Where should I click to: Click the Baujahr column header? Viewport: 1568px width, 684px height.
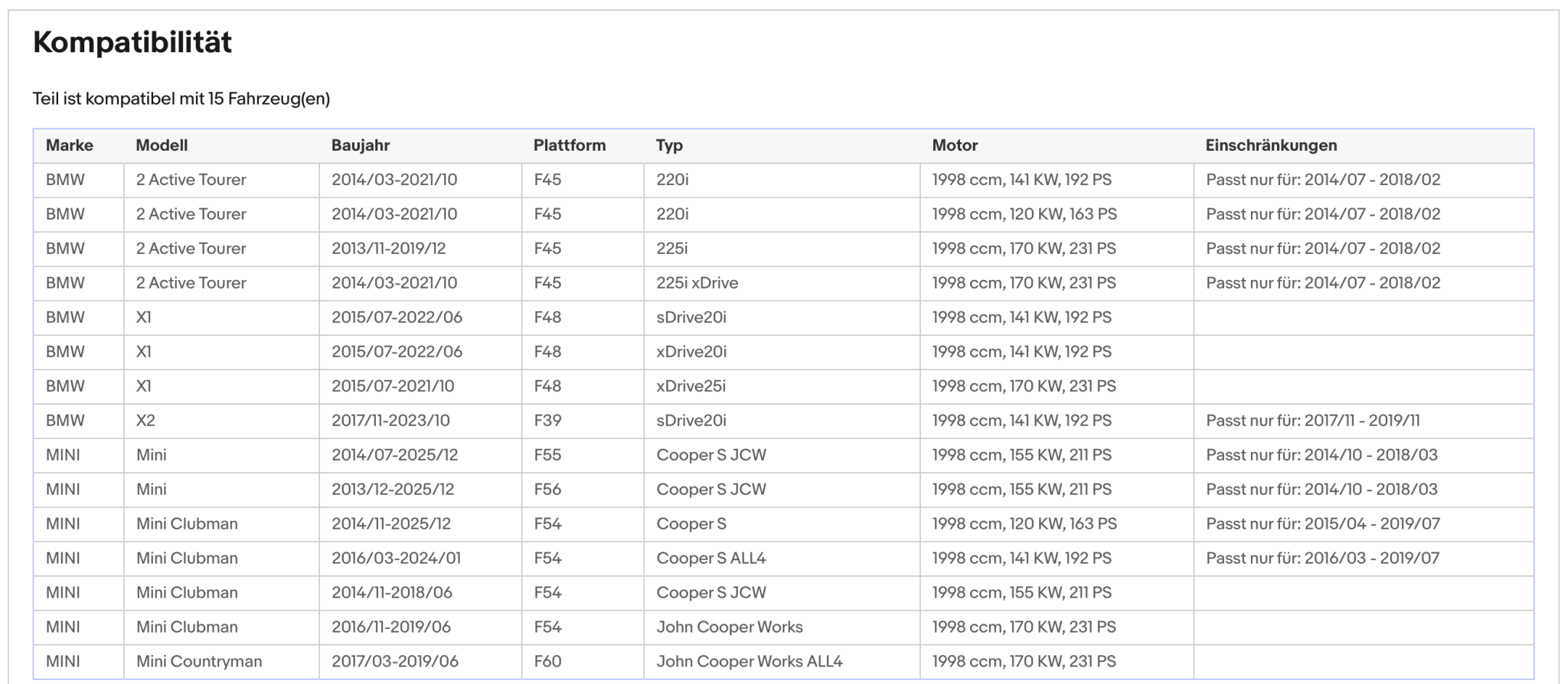coord(361,145)
